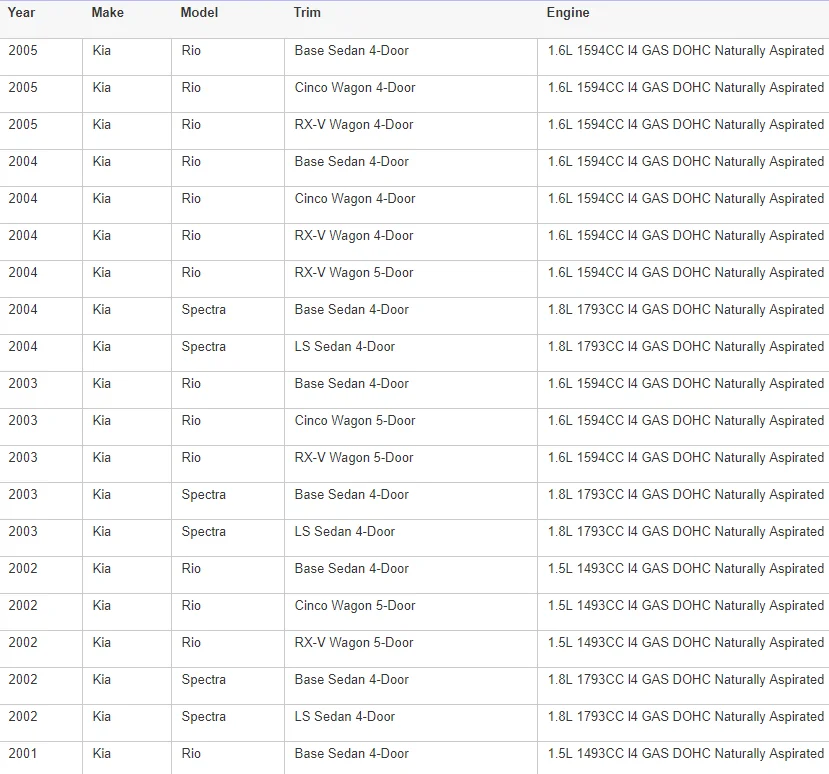This screenshot has width=829, height=774.
Task: Click the year 2001 cell
Action: 41,758
